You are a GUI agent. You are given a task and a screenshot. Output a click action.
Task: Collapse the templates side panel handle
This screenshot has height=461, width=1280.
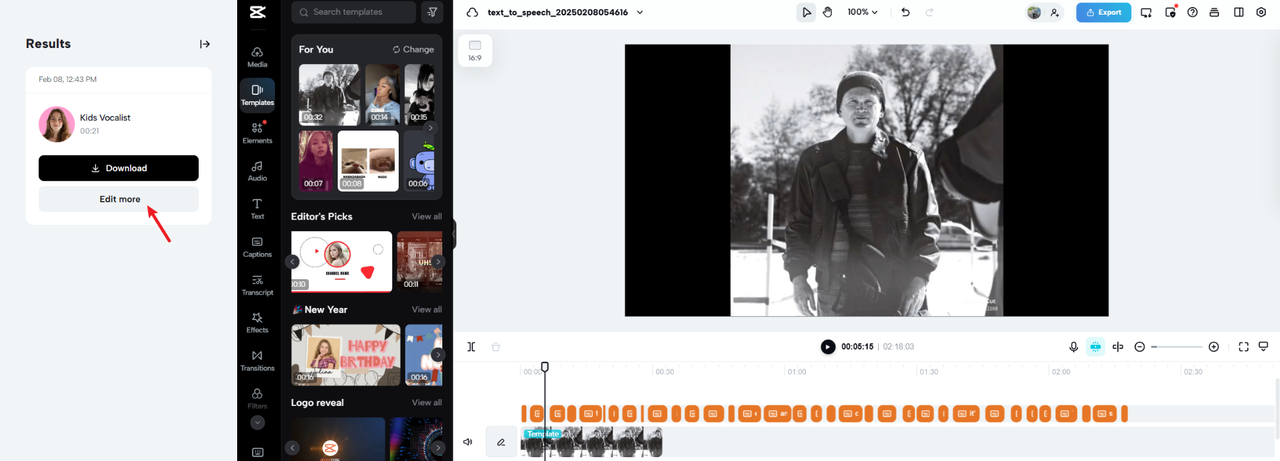(454, 234)
